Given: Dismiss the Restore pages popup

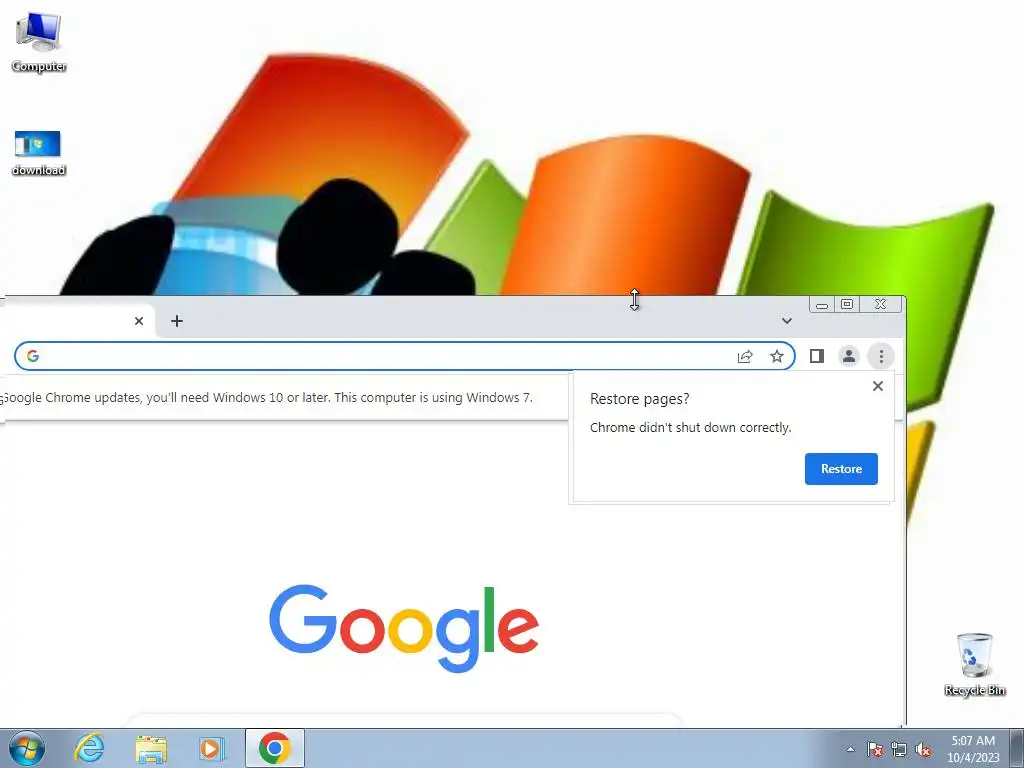Looking at the screenshot, I should click(x=878, y=386).
